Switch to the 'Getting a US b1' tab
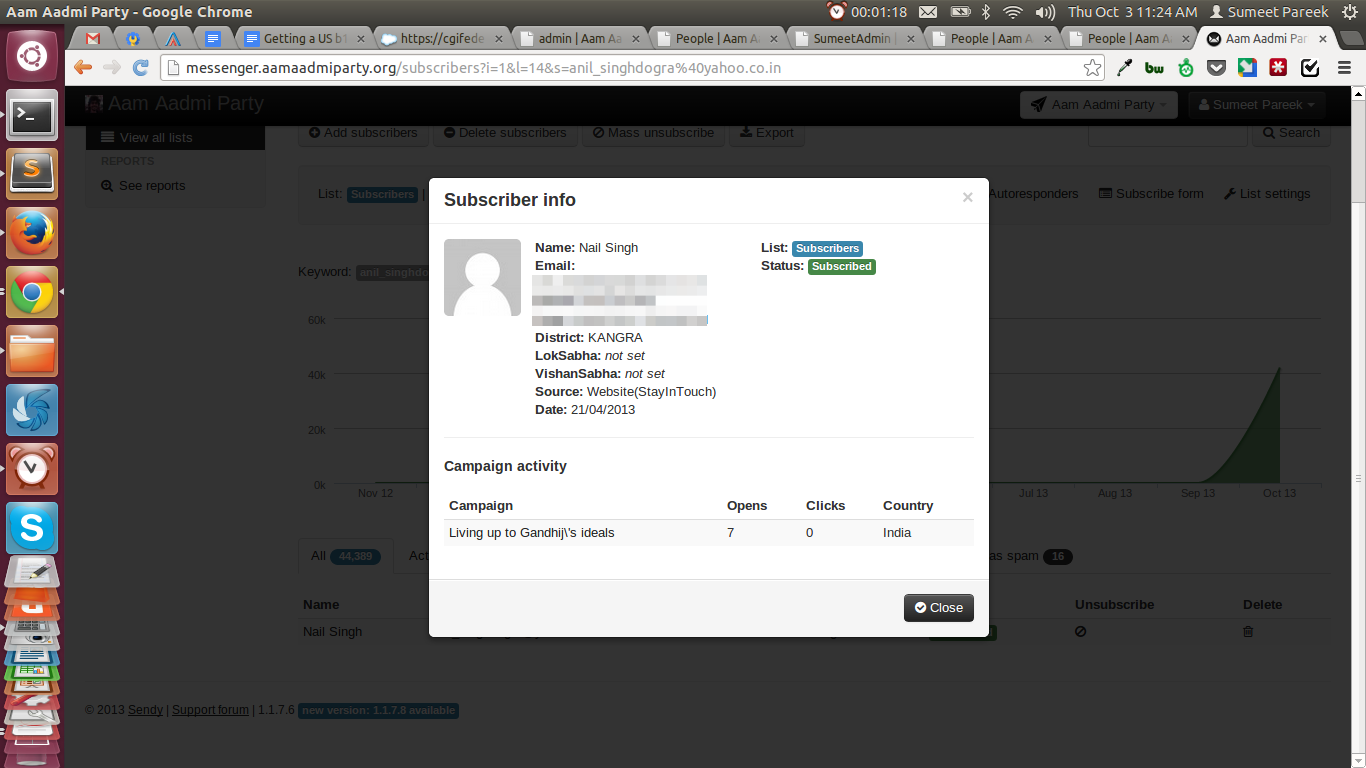Screen dimensions: 1366x768 305,39
